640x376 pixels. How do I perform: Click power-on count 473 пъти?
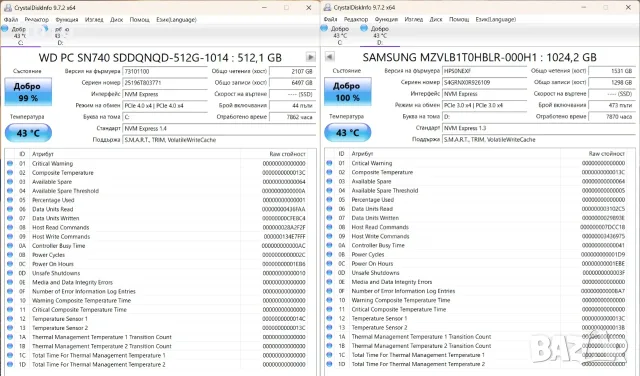(x=612, y=105)
